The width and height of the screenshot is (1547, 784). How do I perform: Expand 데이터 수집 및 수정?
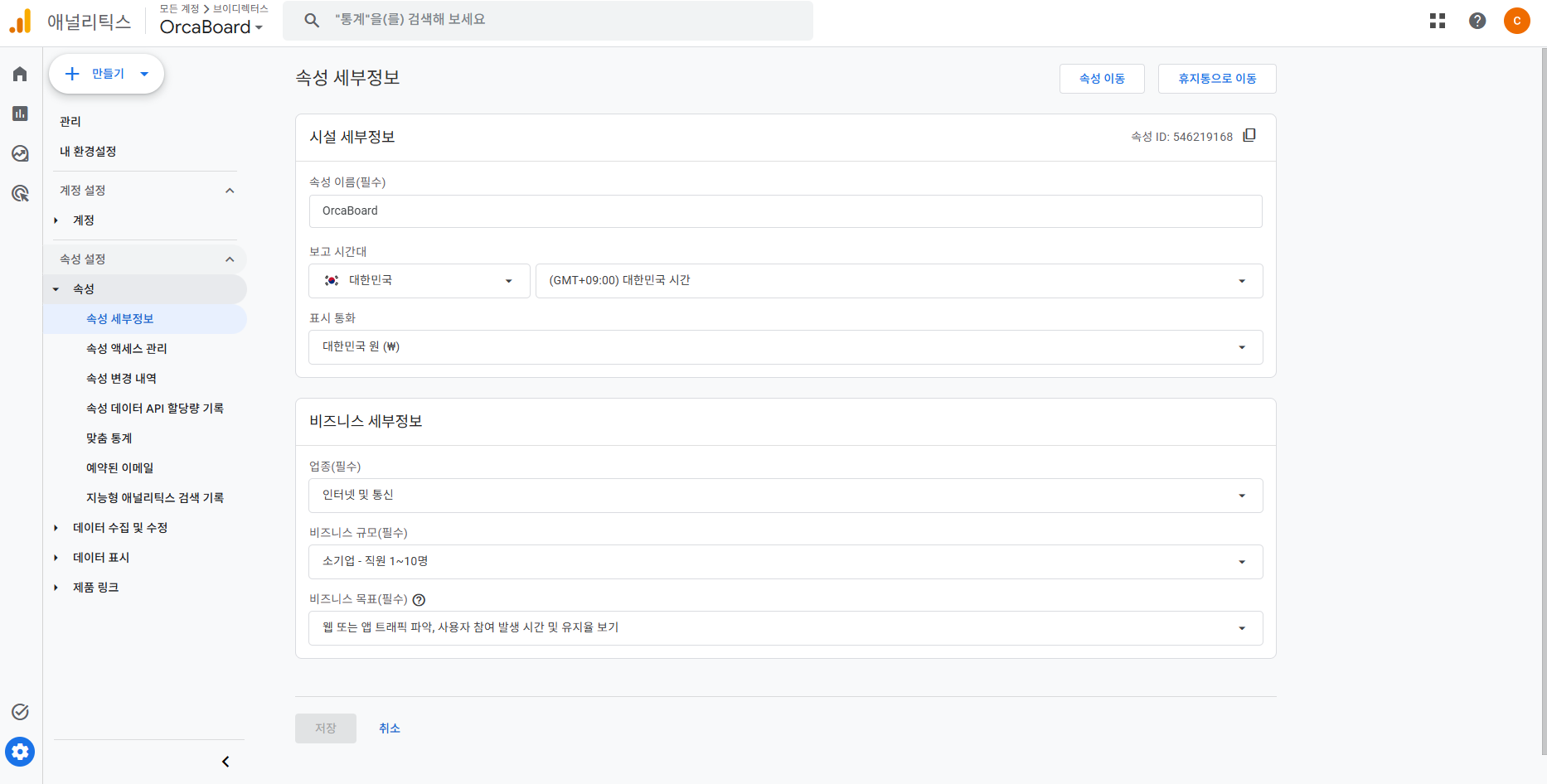pyautogui.click(x=56, y=528)
